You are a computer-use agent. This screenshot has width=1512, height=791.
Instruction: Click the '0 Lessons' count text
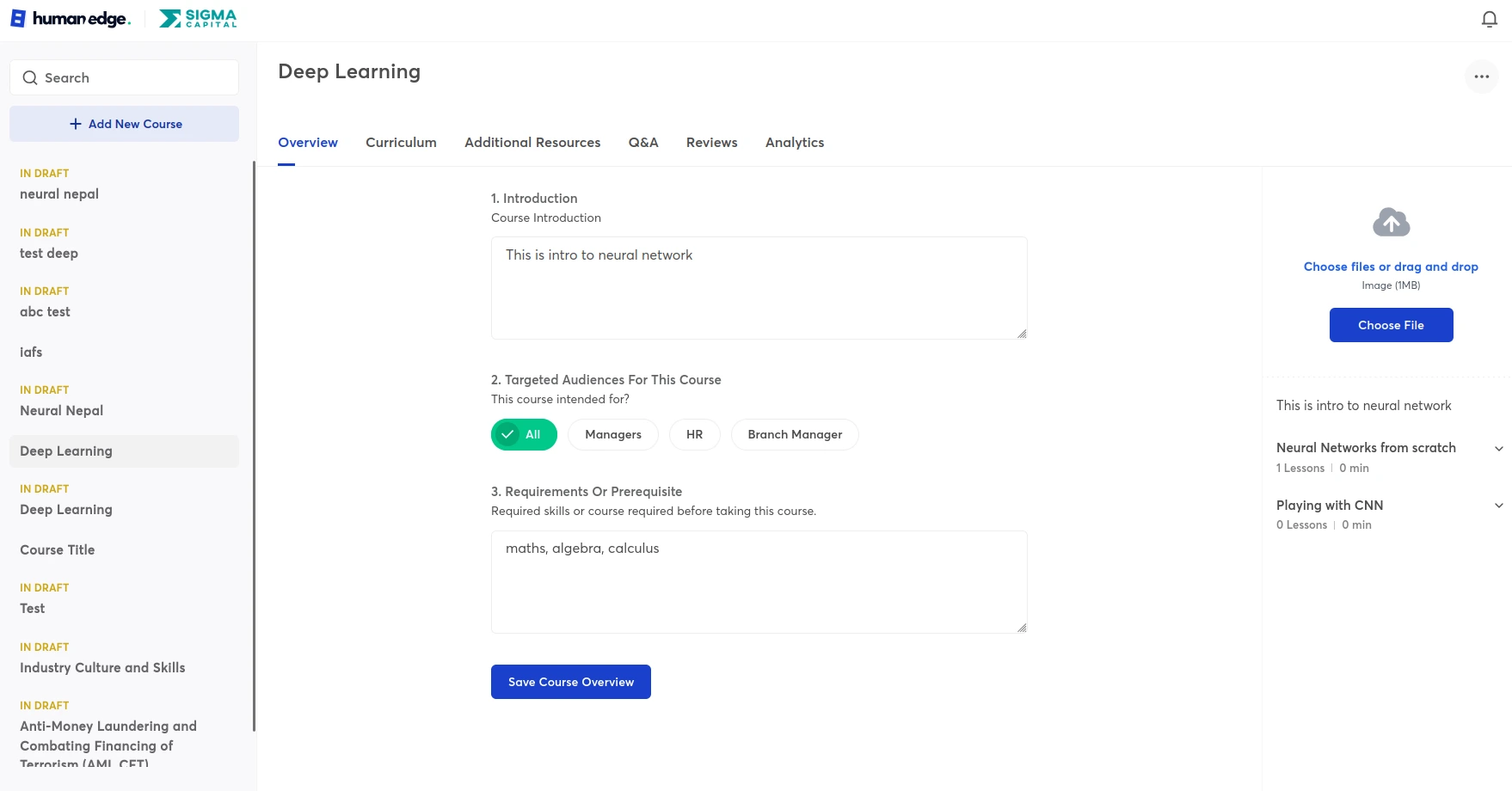pos(1301,525)
